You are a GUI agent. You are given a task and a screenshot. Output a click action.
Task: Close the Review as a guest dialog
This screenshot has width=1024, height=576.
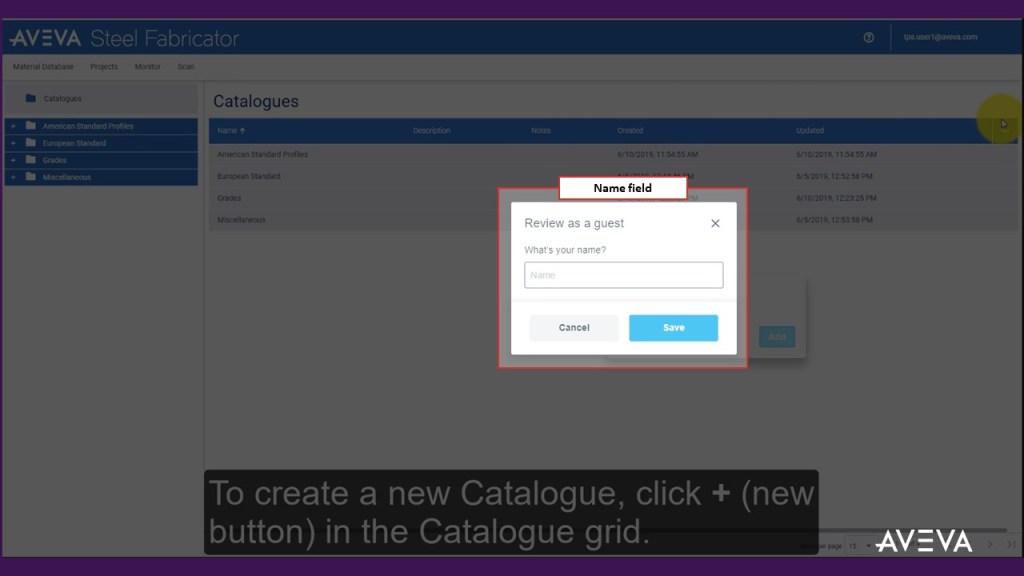pos(715,224)
